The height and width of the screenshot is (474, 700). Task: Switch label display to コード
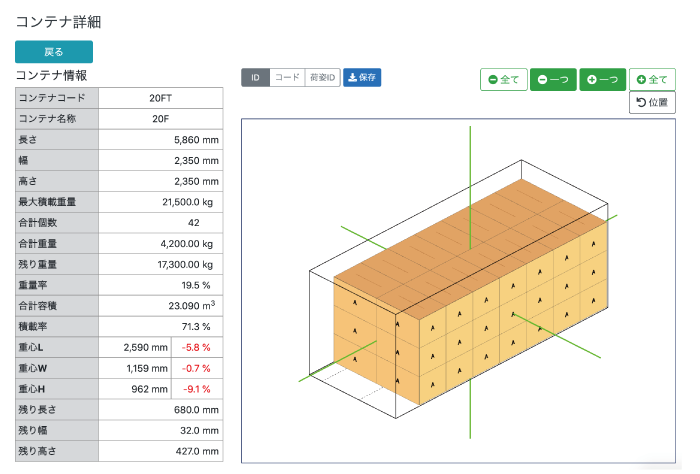coord(287,77)
